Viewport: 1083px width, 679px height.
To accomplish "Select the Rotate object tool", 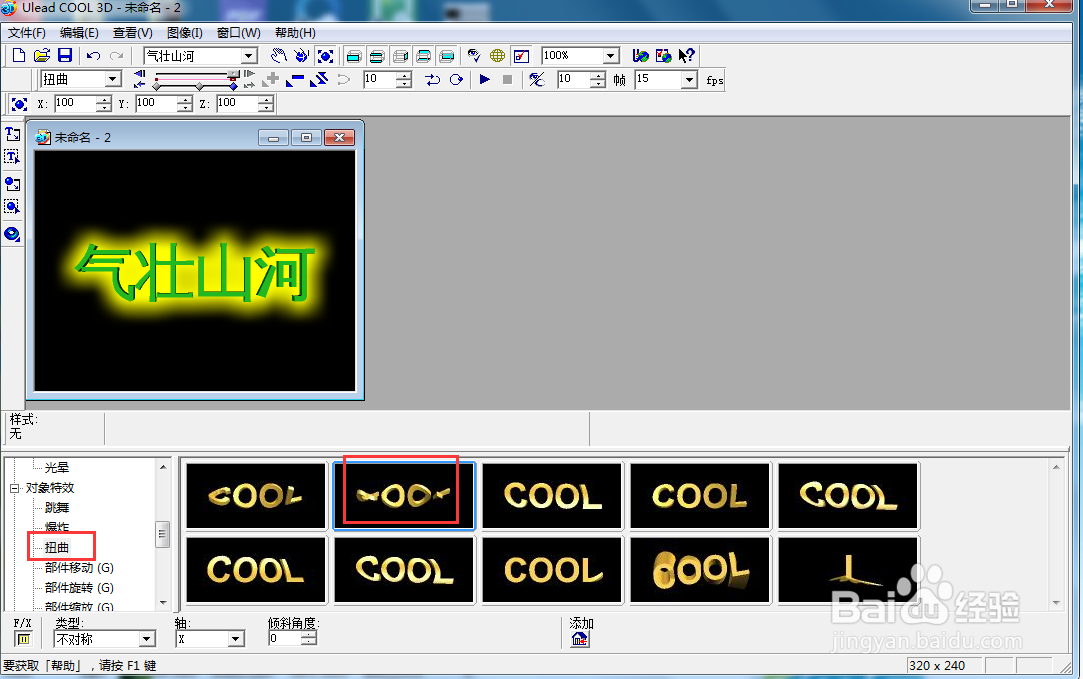I will click(301, 55).
